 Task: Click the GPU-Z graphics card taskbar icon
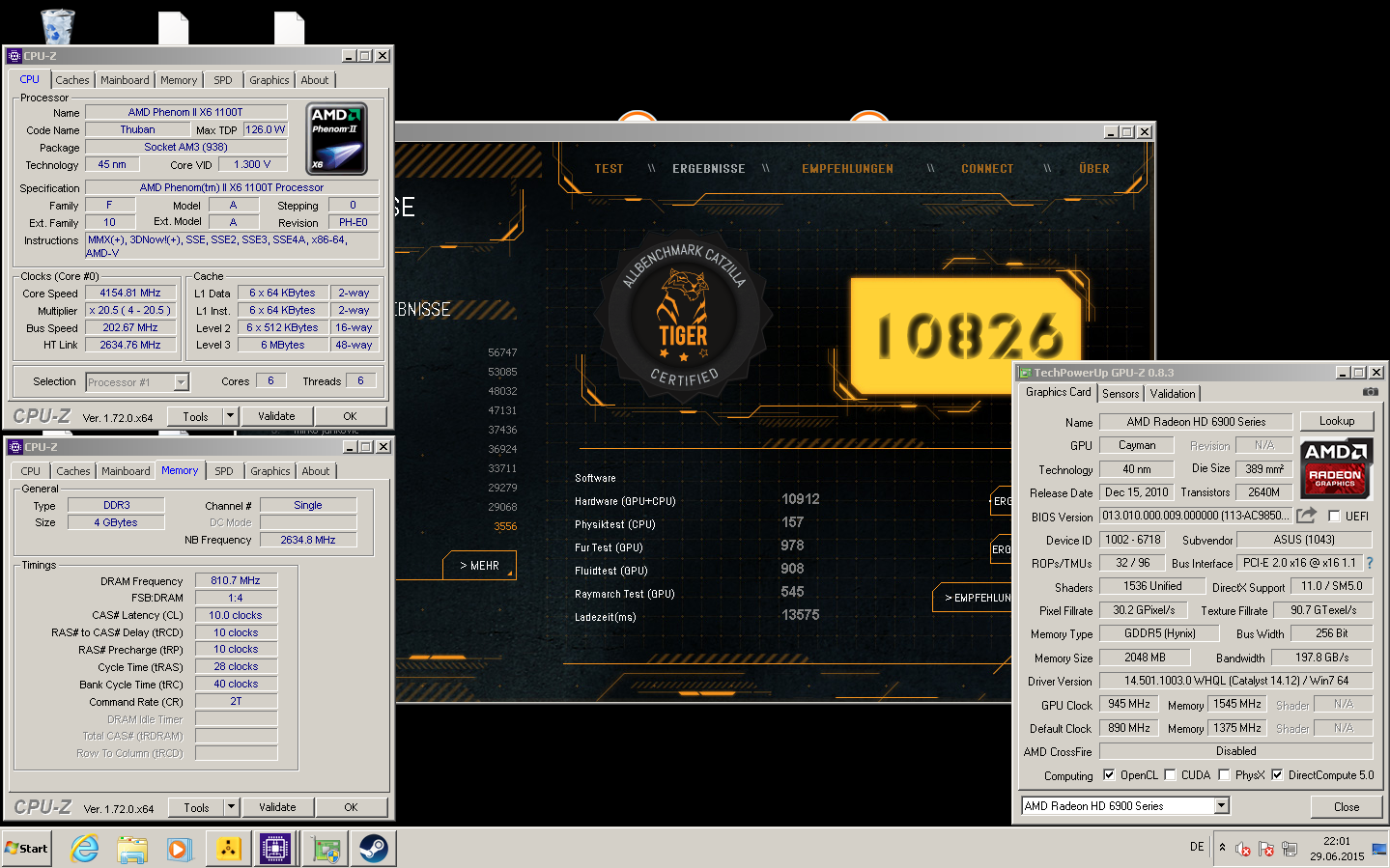pyautogui.click(x=326, y=850)
